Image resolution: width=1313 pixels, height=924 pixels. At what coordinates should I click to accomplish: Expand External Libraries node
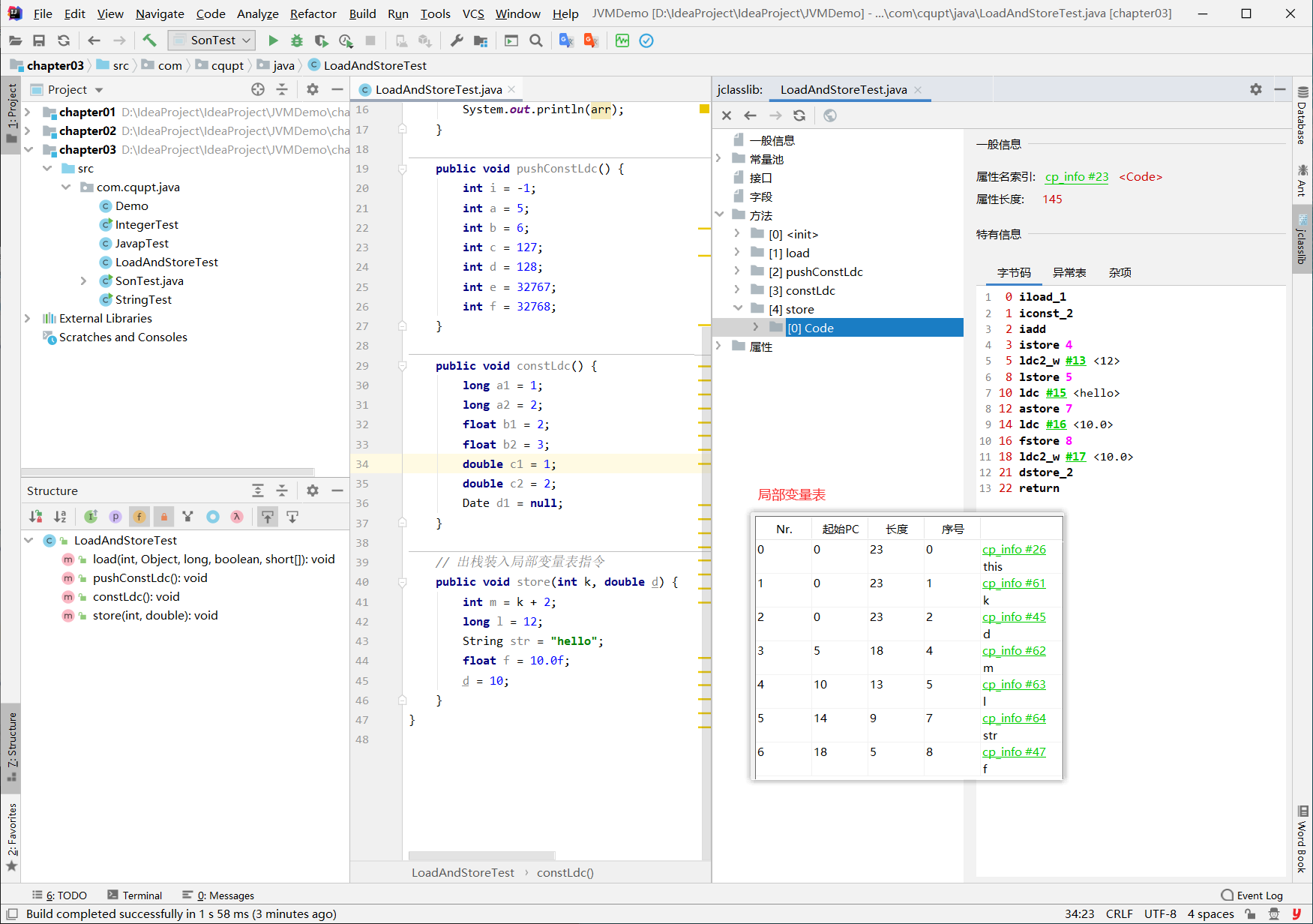[28, 318]
